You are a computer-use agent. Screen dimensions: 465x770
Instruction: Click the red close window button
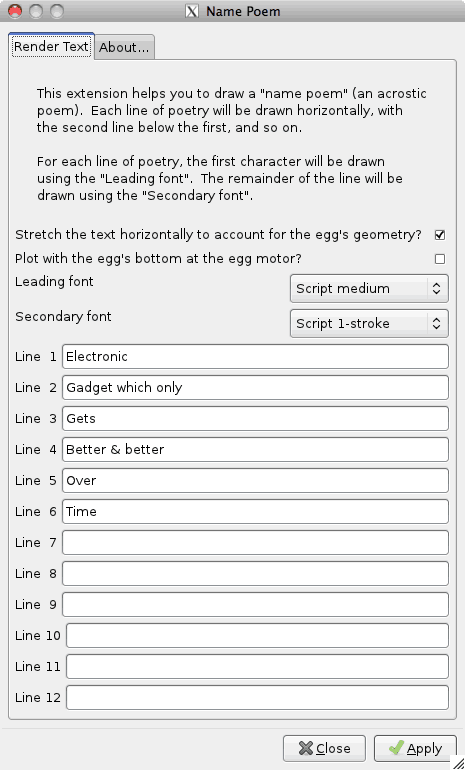(15, 11)
